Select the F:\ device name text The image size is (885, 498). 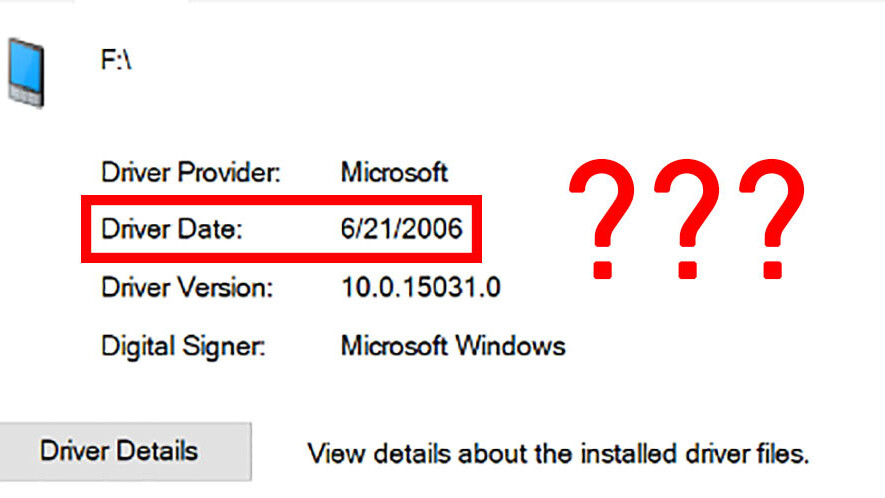point(115,61)
